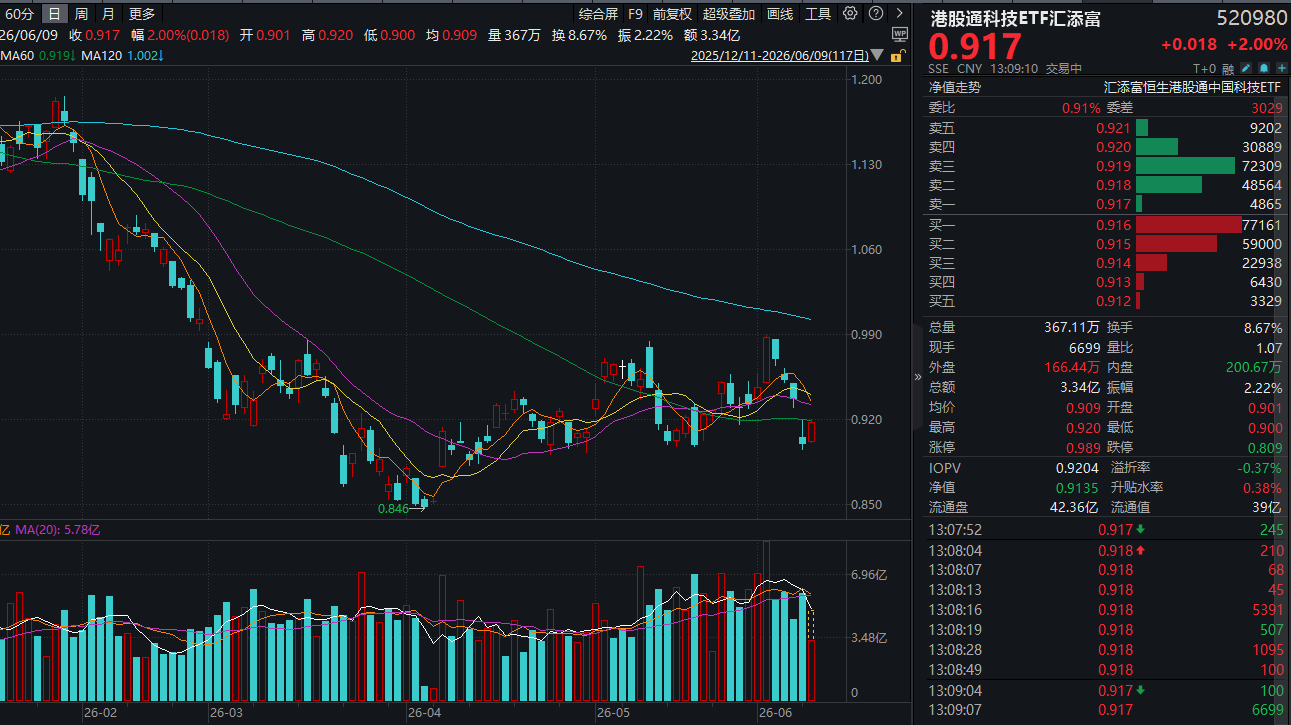This screenshot has height=725, width=1291.
Task: Collapse the quote side panel arrow
Action: tap(918, 377)
